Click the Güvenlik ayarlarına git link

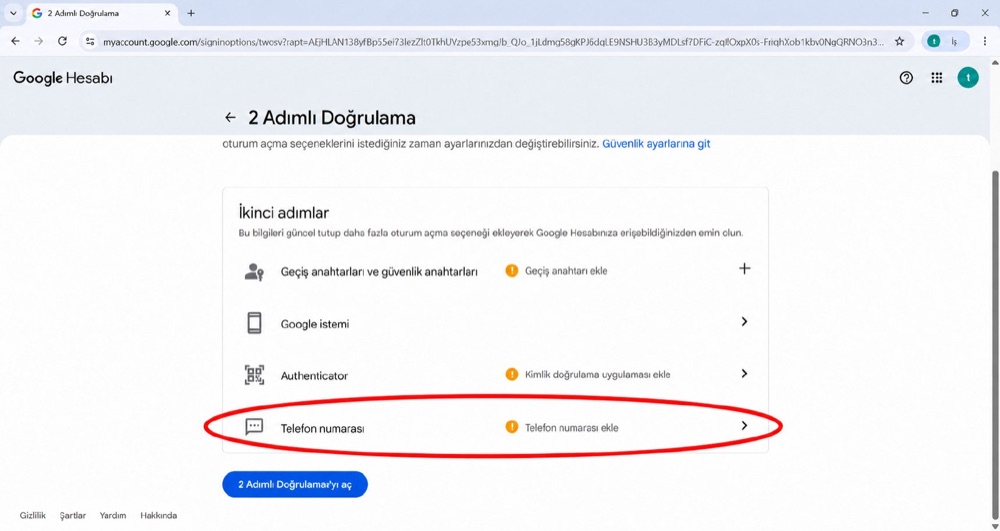pos(656,144)
